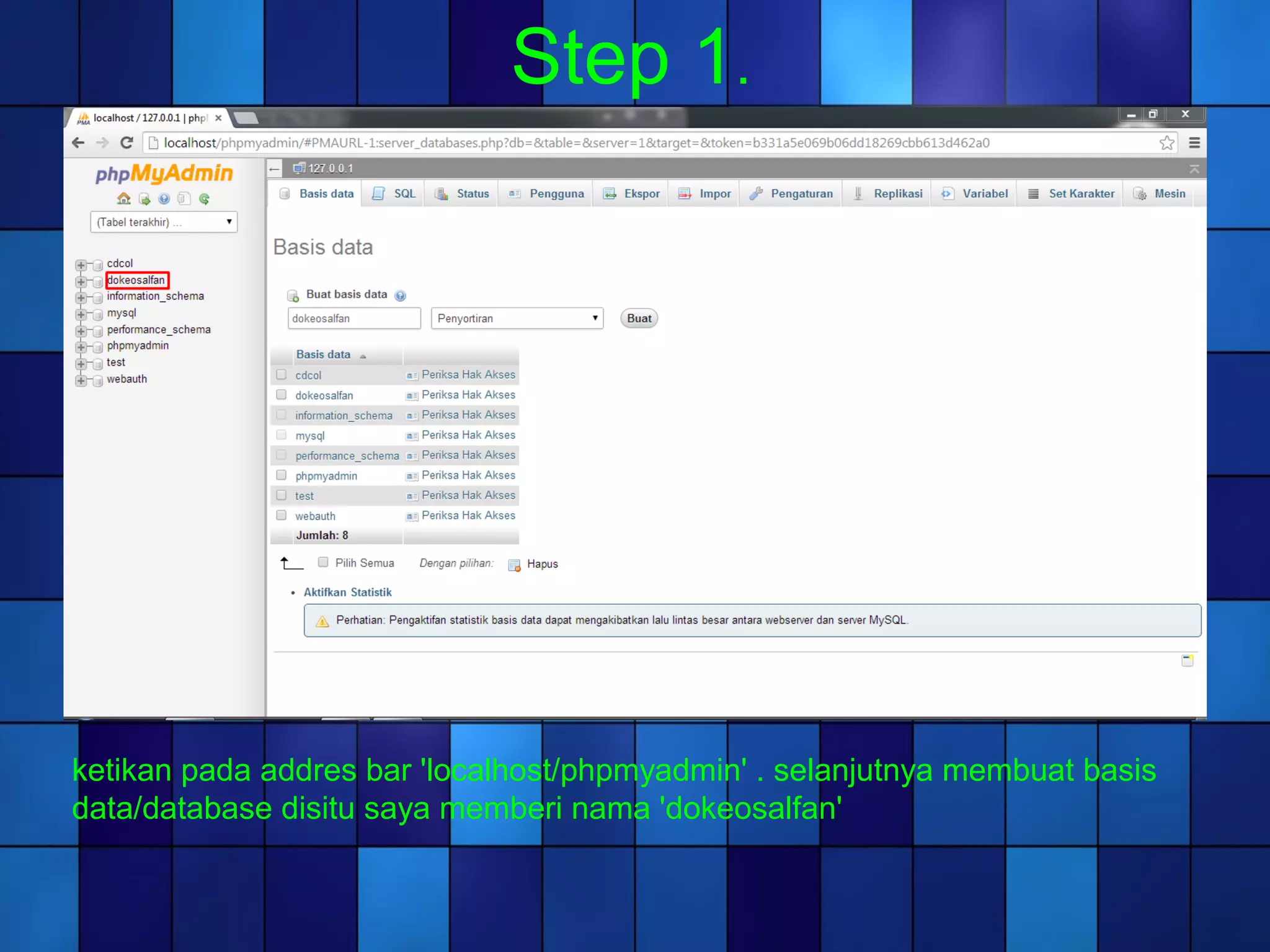The image size is (1270, 952).
Task: Expand the information_schema tree node
Action: pos(81,298)
